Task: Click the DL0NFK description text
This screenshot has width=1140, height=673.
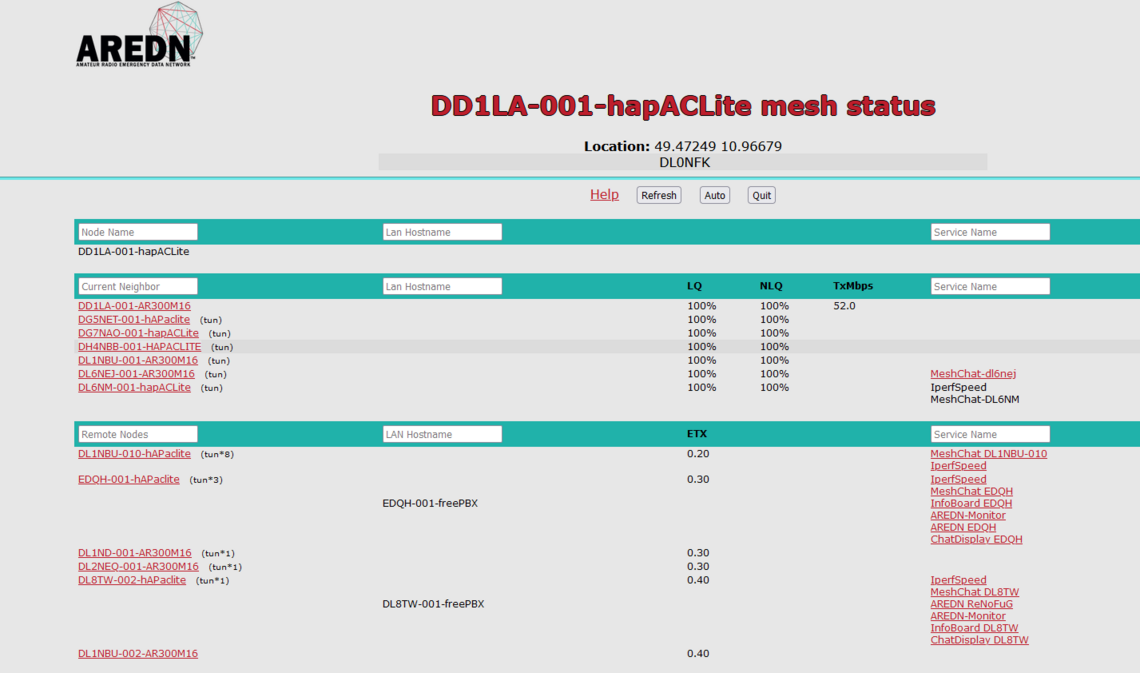Action: click(x=685, y=163)
